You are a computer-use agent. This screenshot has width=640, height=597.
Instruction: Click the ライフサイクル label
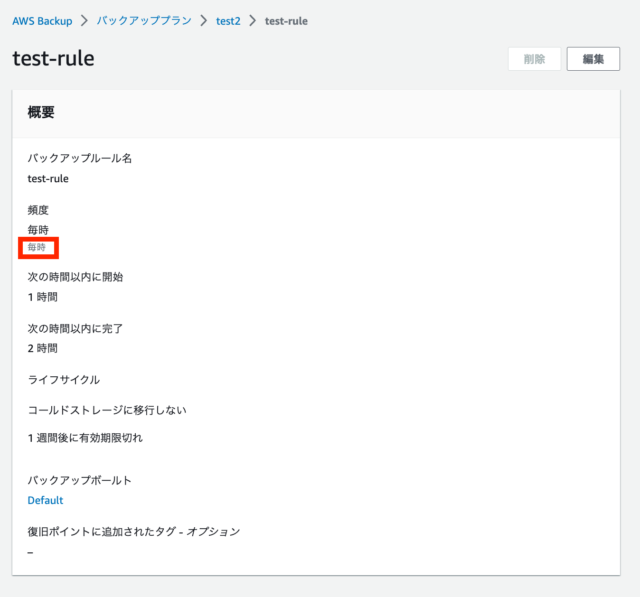pos(64,380)
